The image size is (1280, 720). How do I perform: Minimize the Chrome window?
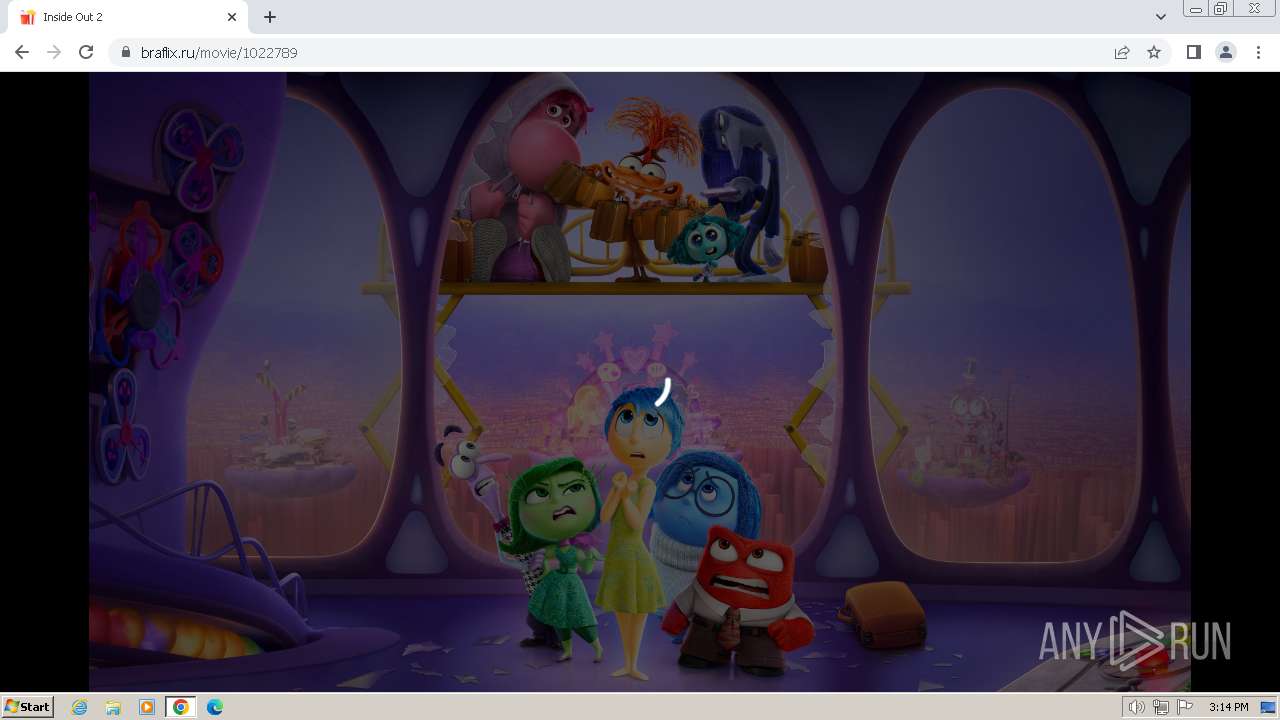coord(1195,9)
